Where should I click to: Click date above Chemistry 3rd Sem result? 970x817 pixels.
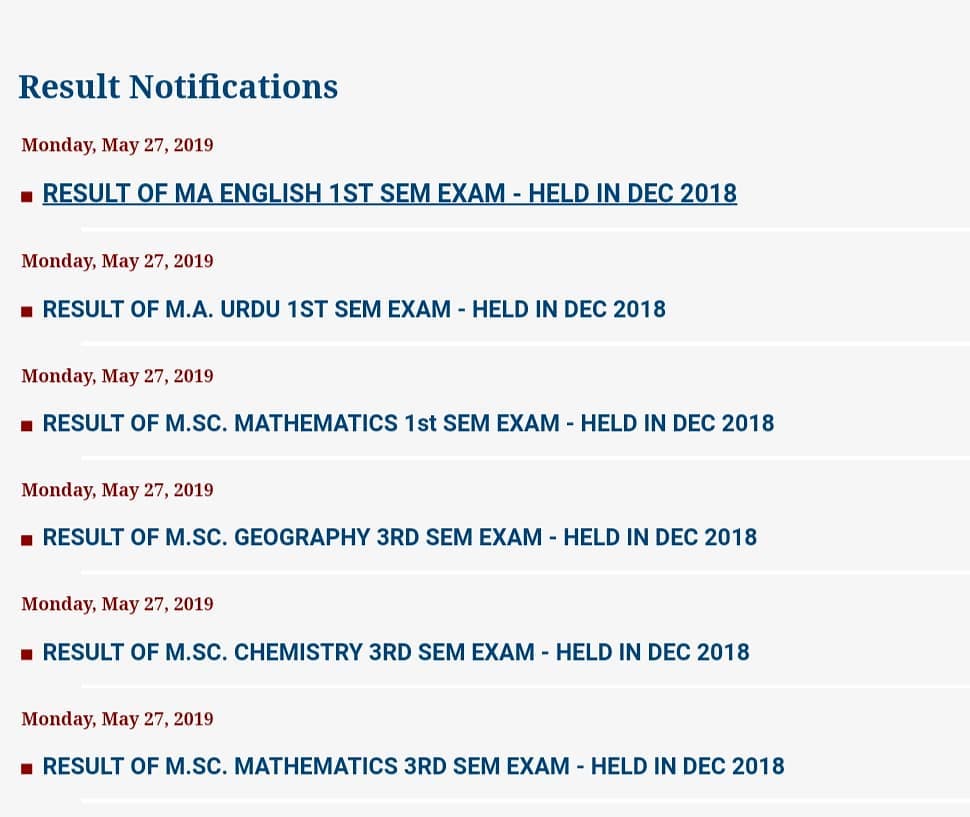click(118, 604)
